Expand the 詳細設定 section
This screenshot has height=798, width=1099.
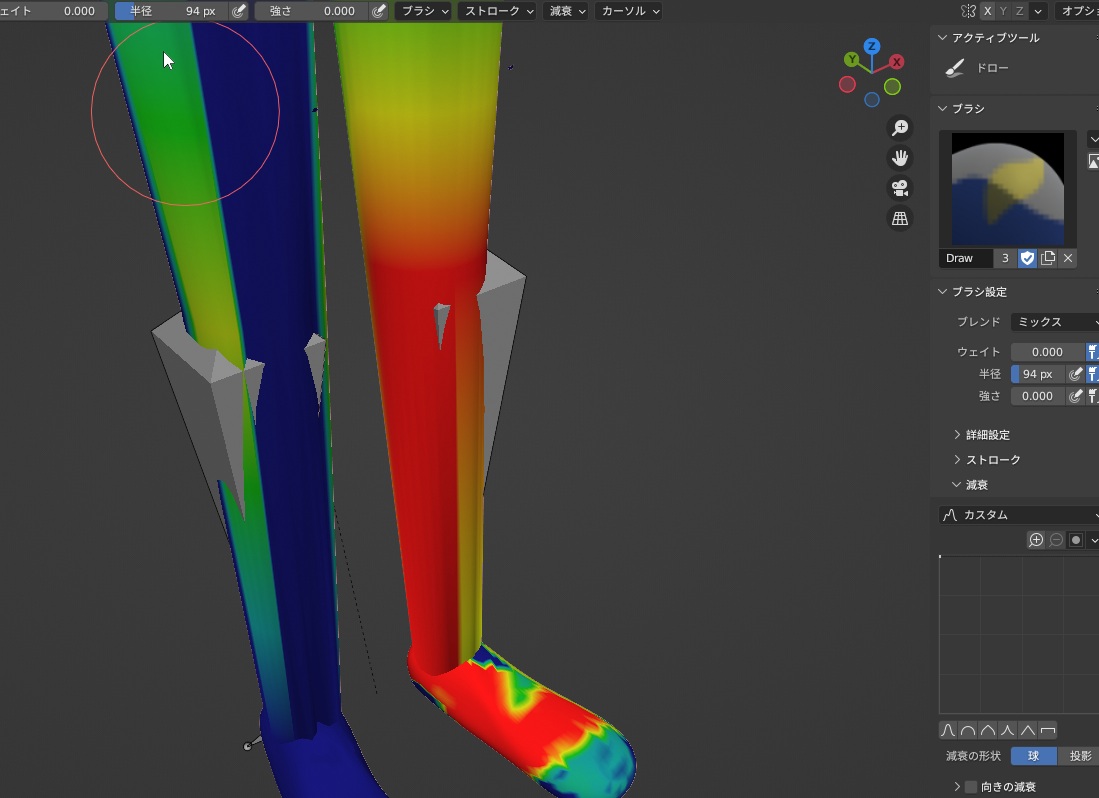pyautogui.click(x=987, y=435)
